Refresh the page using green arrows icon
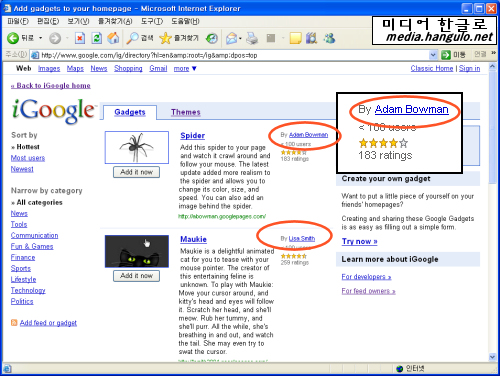The image size is (500, 376). [97, 38]
